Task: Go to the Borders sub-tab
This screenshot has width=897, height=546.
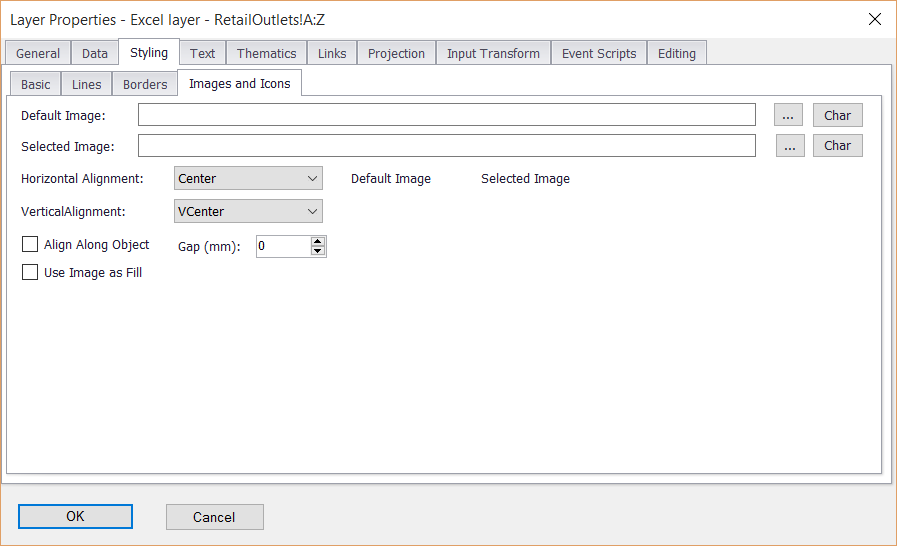Action: click(145, 84)
